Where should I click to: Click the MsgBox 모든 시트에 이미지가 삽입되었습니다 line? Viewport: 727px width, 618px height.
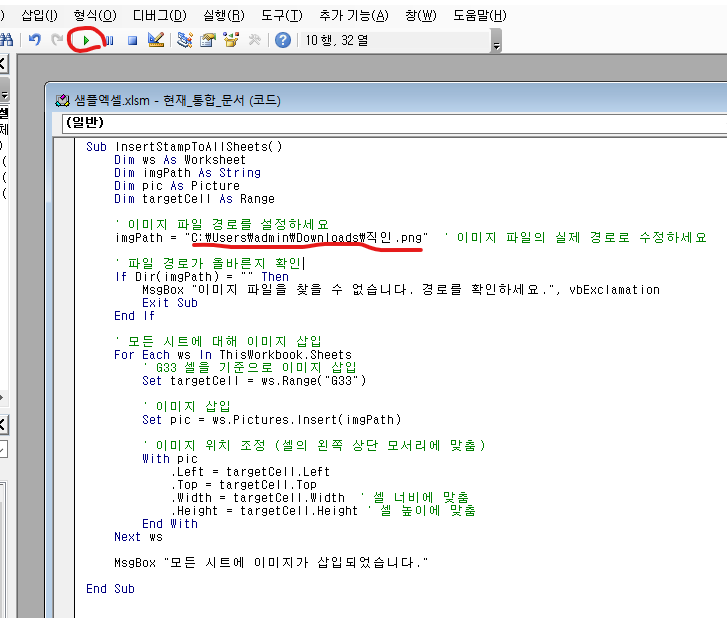[271, 562]
